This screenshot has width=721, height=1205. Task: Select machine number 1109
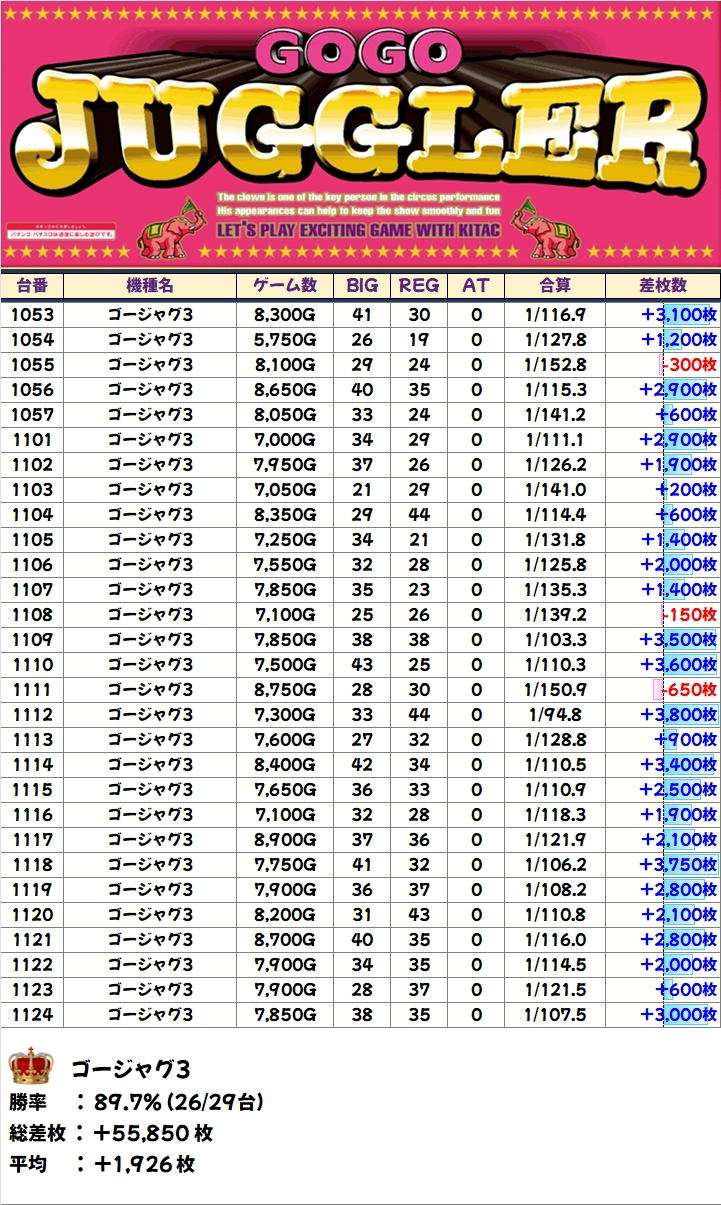(32, 640)
